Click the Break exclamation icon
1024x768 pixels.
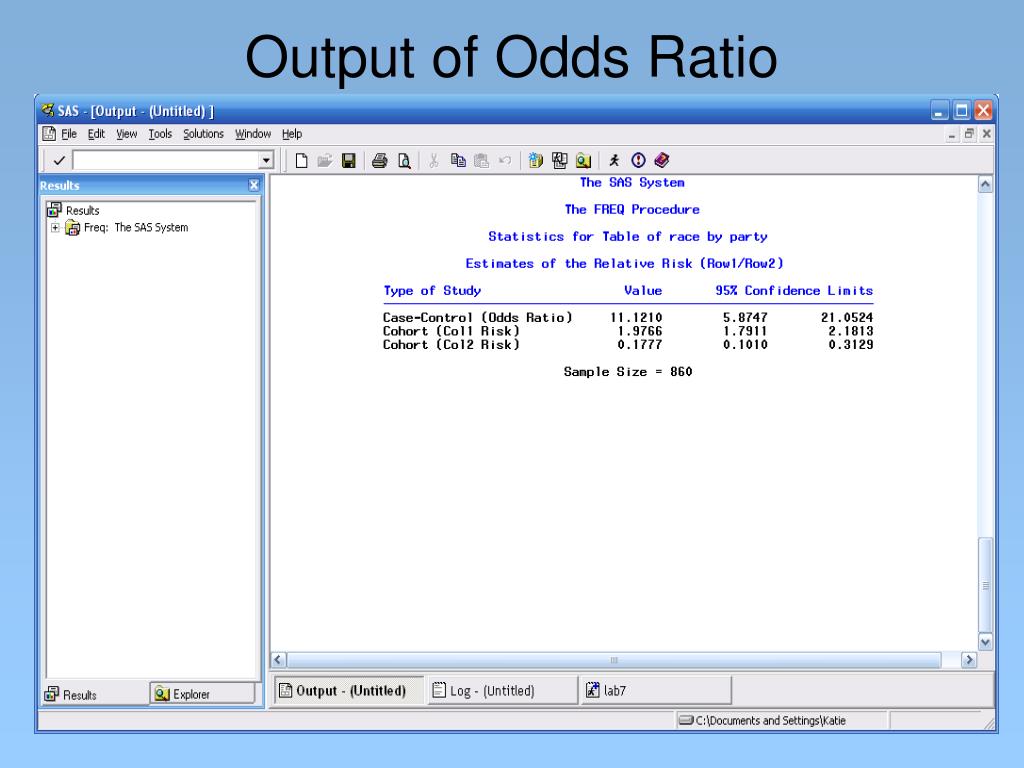pyautogui.click(x=638, y=161)
